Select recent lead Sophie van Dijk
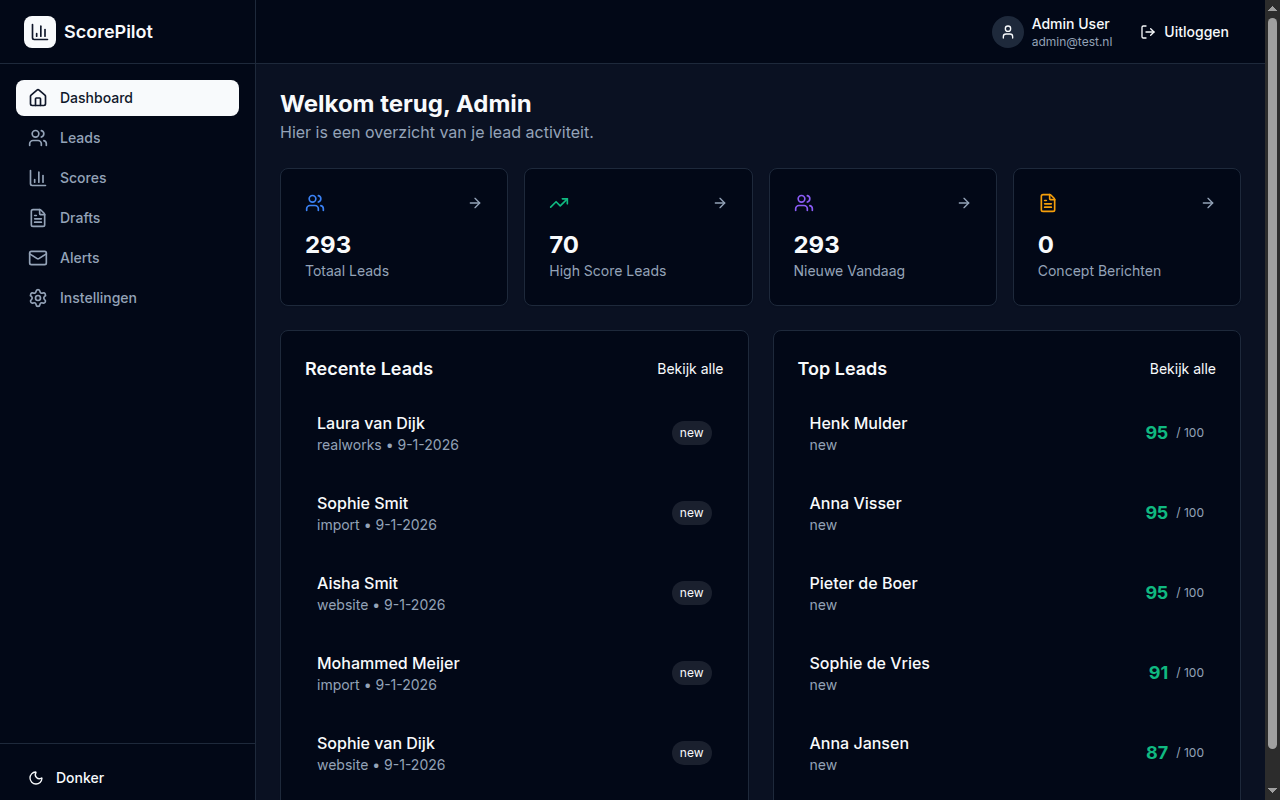 point(514,753)
